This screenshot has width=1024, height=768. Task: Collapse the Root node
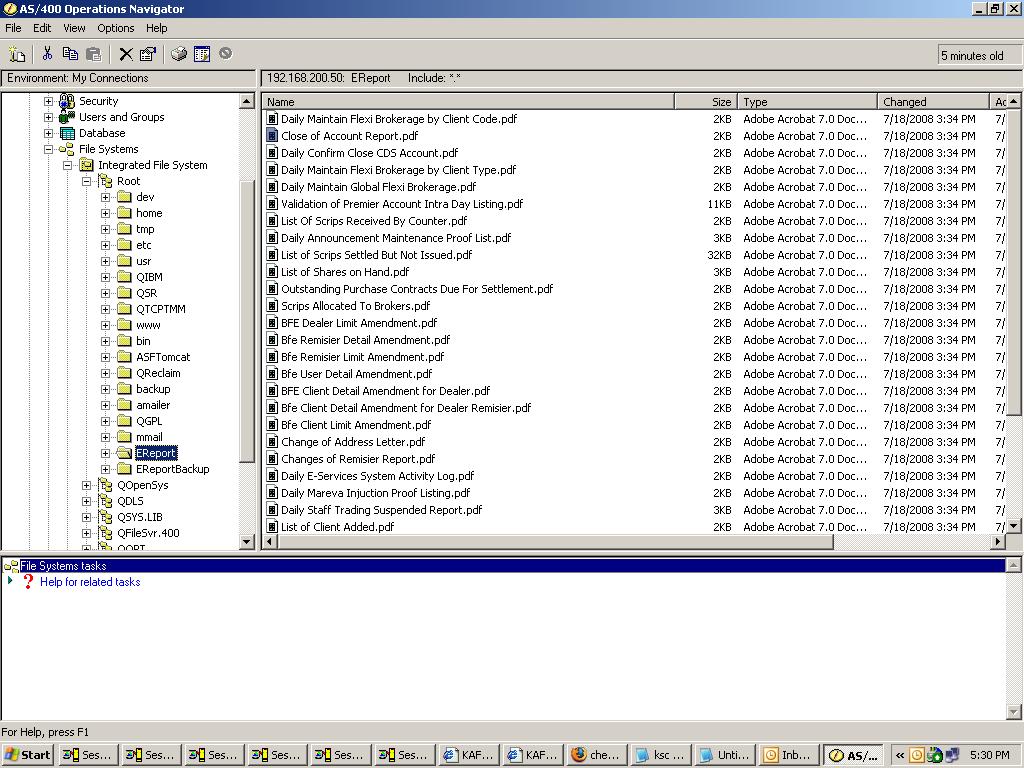pyautogui.click(x=86, y=182)
